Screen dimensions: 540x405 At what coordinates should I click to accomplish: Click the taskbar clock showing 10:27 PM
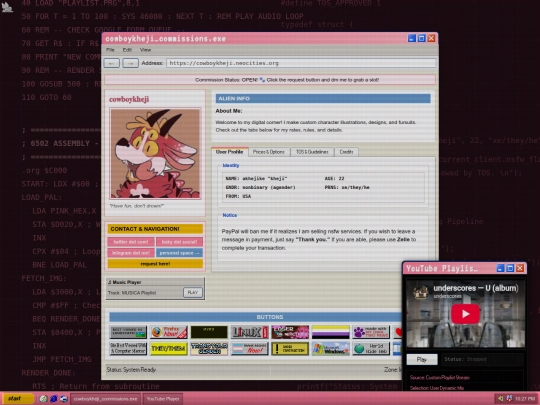point(525,399)
